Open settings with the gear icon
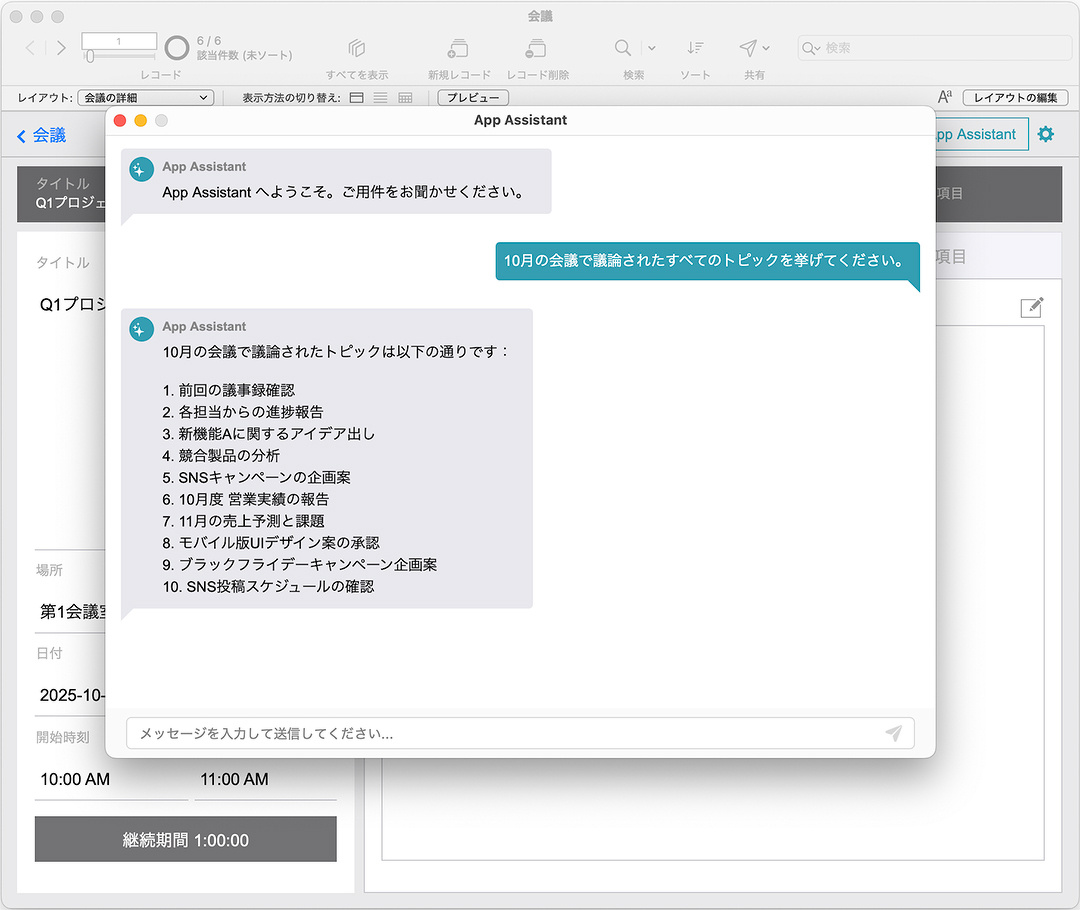 tap(1046, 134)
